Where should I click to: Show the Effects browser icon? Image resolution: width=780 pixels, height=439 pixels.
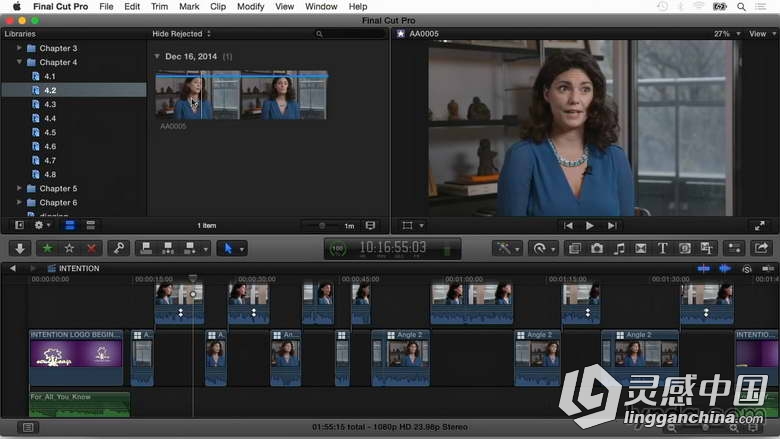[x=575, y=248]
